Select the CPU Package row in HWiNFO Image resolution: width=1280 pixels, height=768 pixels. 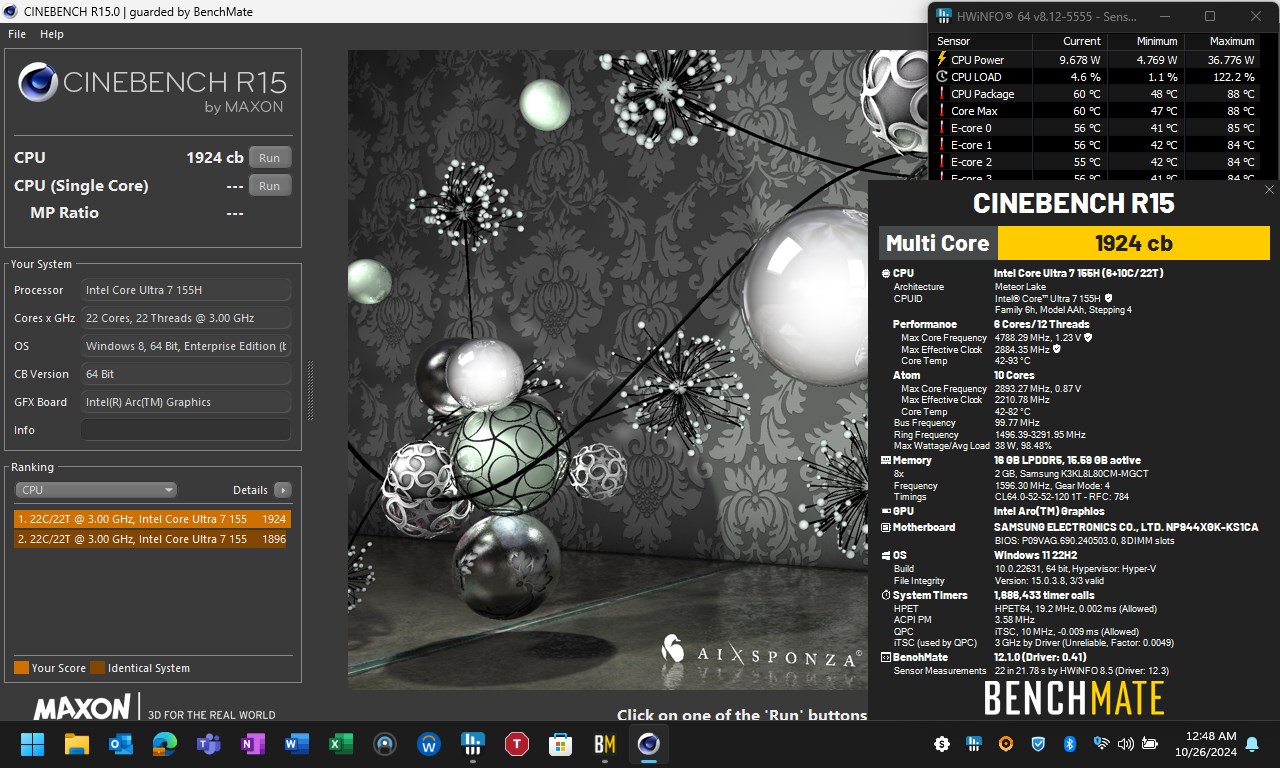pos(1096,94)
